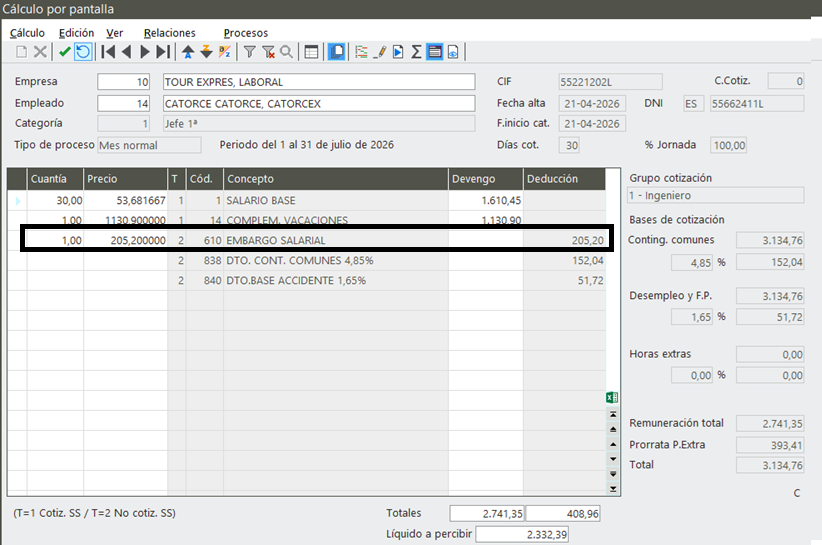Click the Cuantía column header

click(x=55, y=179)
